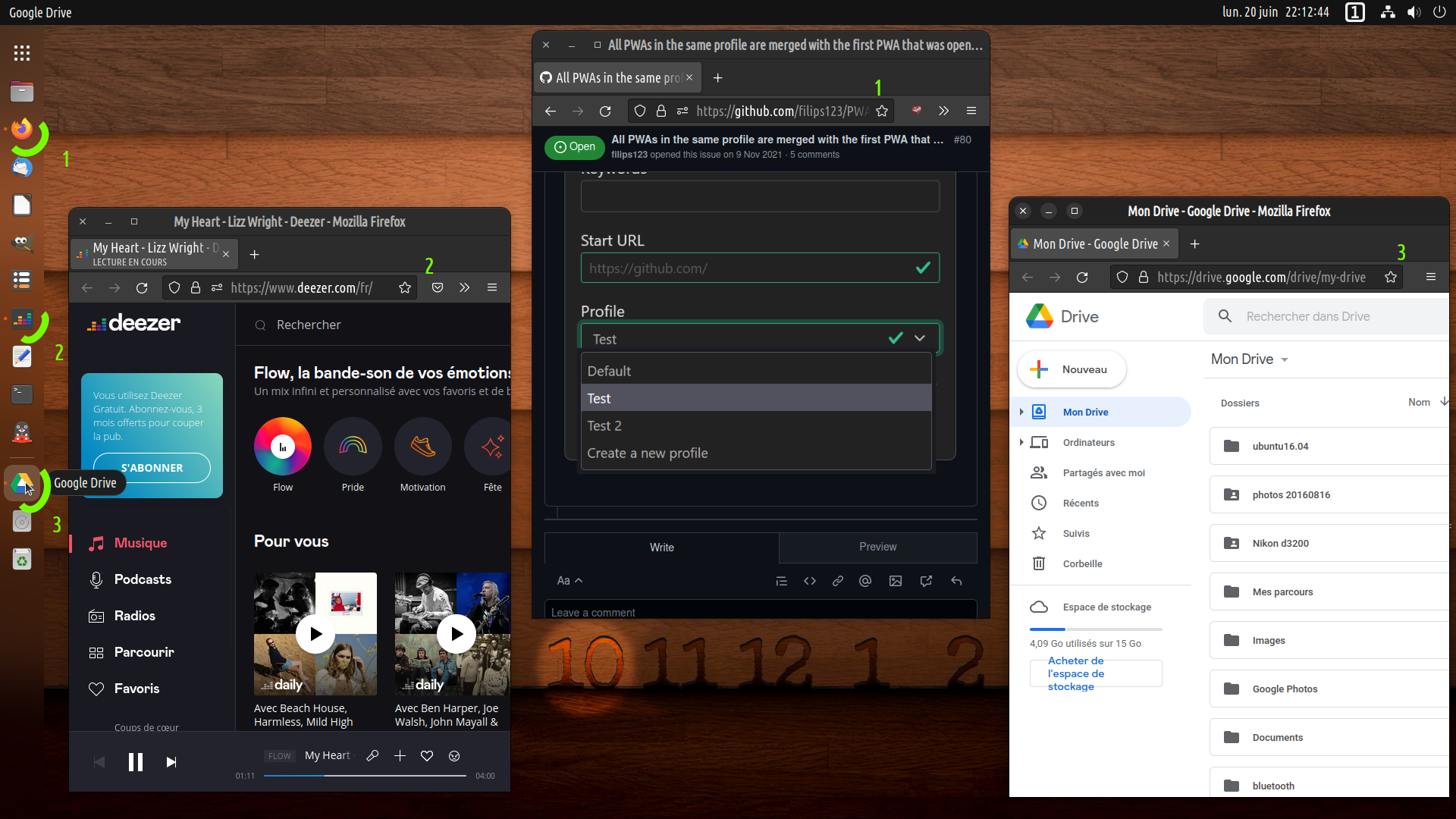Open the Trash dock icon
The width and height of the screenshot is (1456, 819).
pos(22,560)
